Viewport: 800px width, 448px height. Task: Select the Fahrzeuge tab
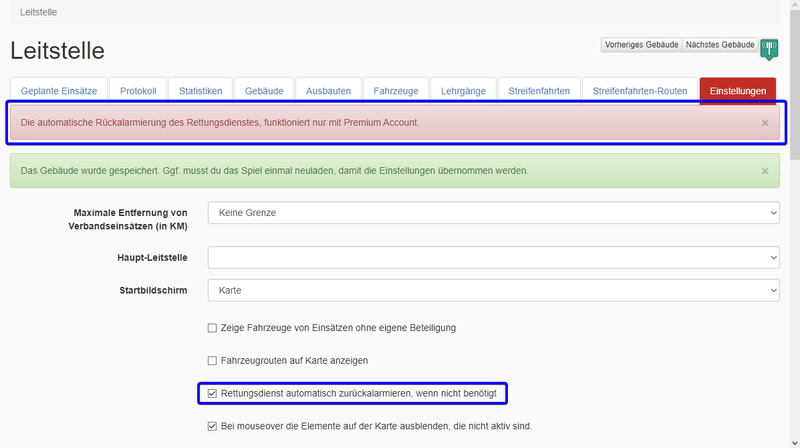pos(396,91)
